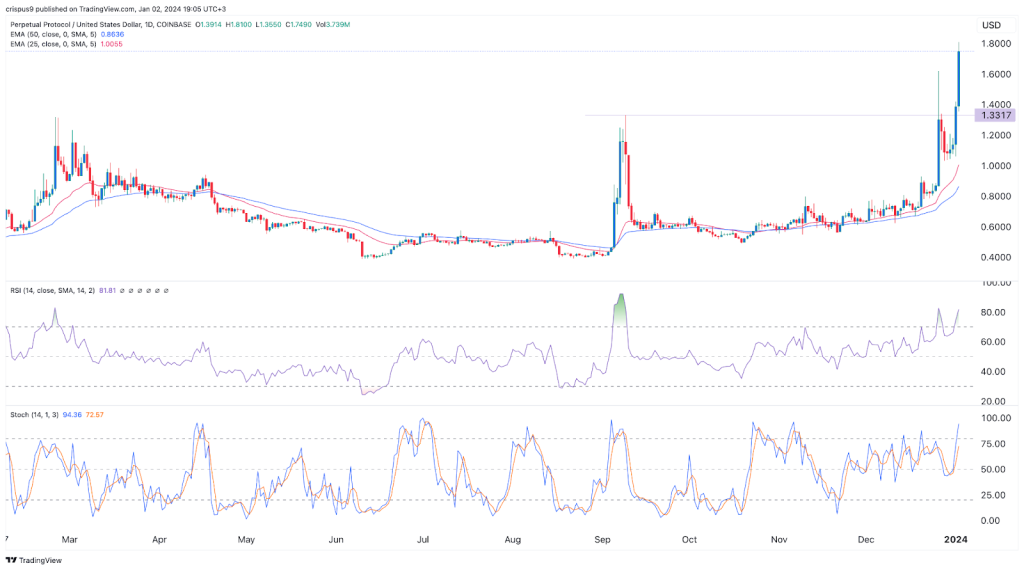Click the low value L1.3550

pyautogui.click(x=269, y=25)
